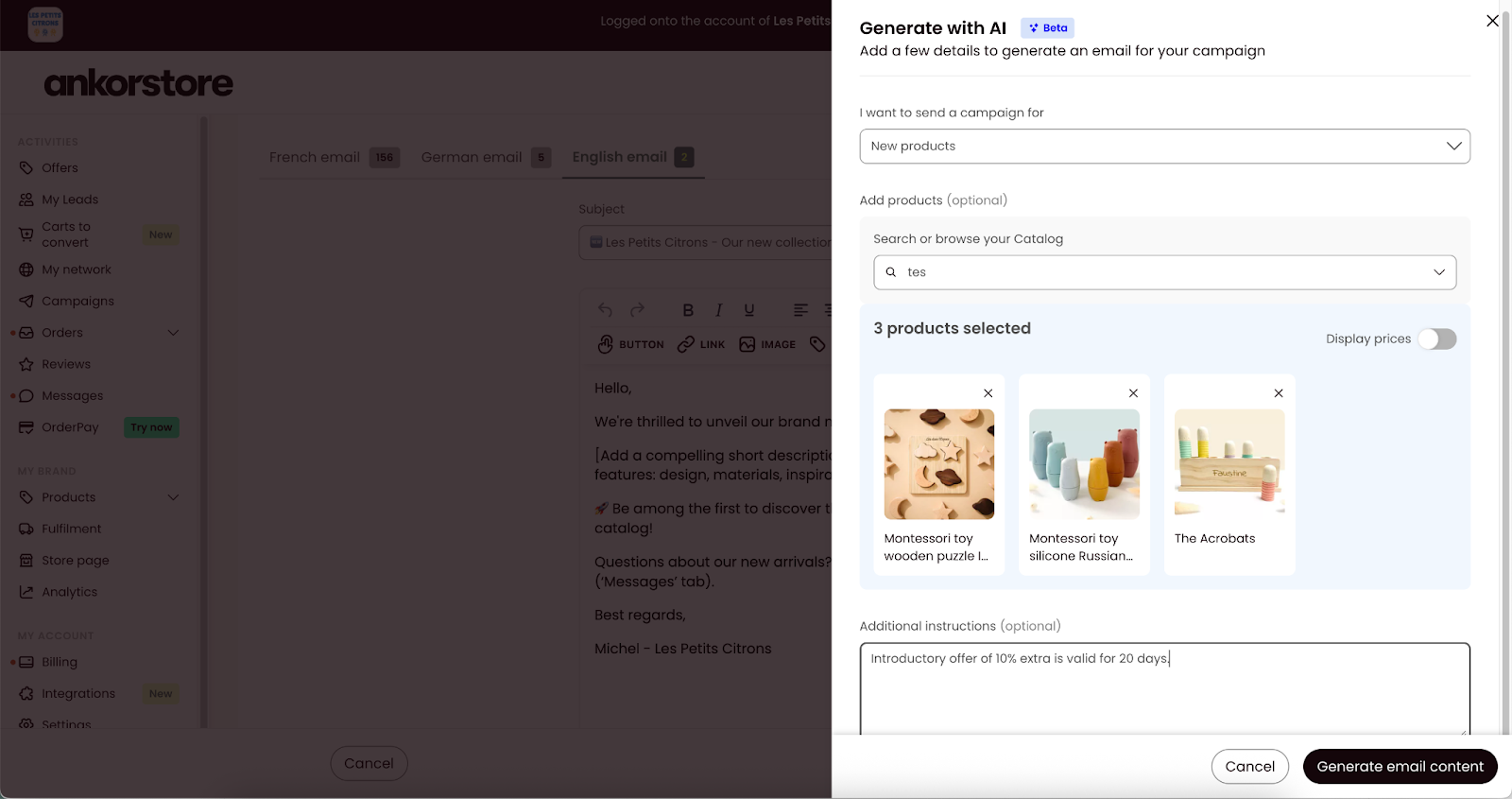Image resolution: width=1512 pixels, height=799 pixels.
Task: Click the Italic formatting icon
Action: (718, 310)
